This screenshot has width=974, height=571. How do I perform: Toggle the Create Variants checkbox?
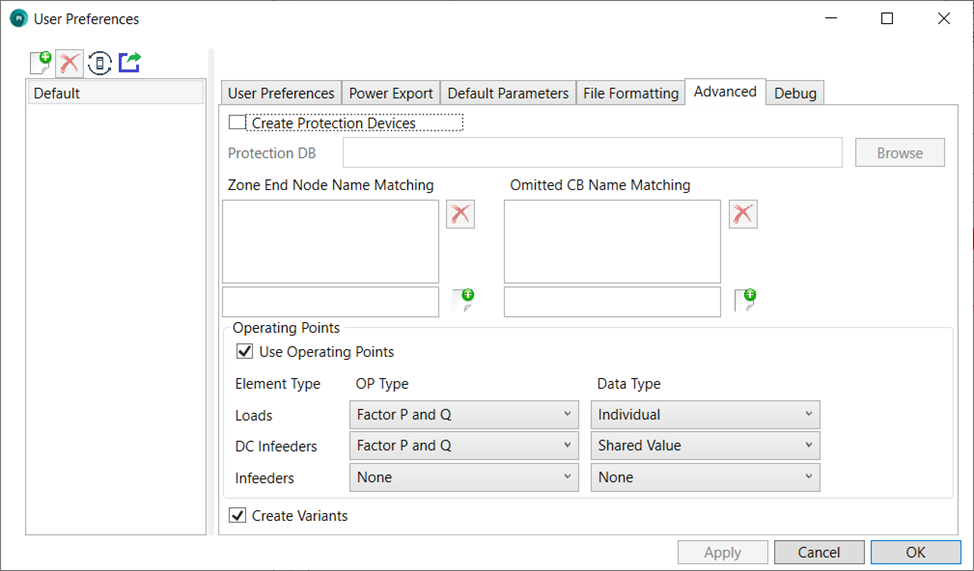tap(237, 516)
